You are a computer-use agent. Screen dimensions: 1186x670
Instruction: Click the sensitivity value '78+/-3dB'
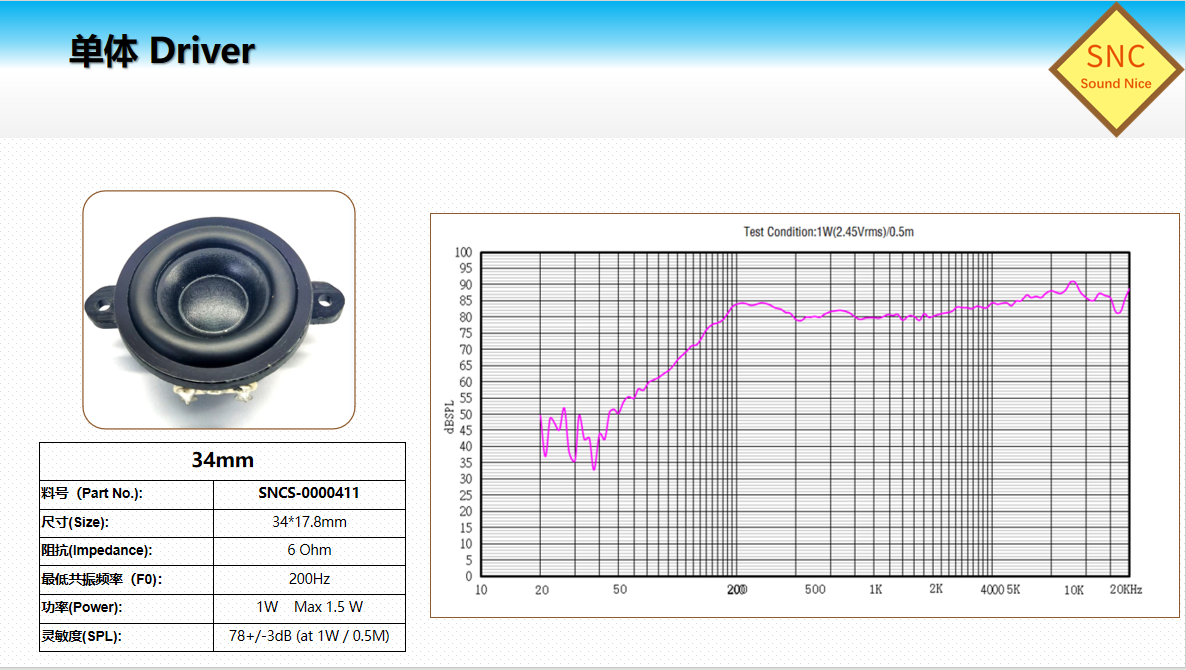(x=309, y=636)
